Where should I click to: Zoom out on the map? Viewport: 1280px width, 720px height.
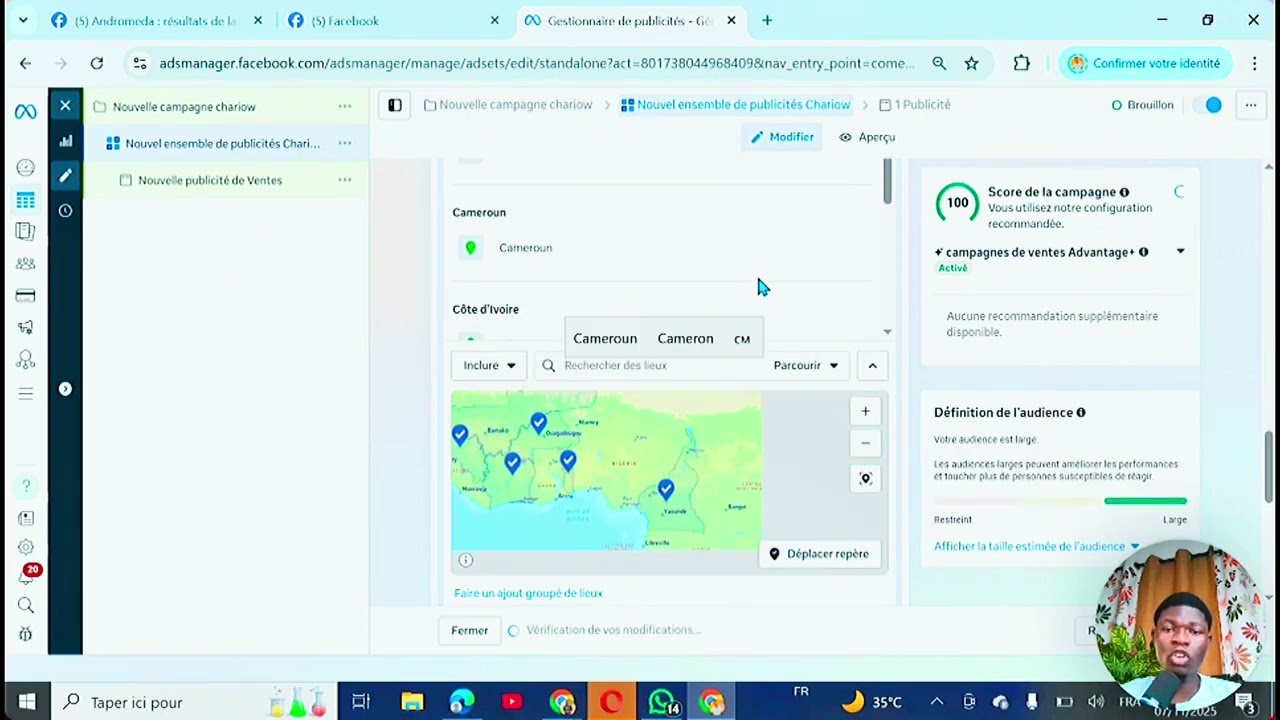866,443
